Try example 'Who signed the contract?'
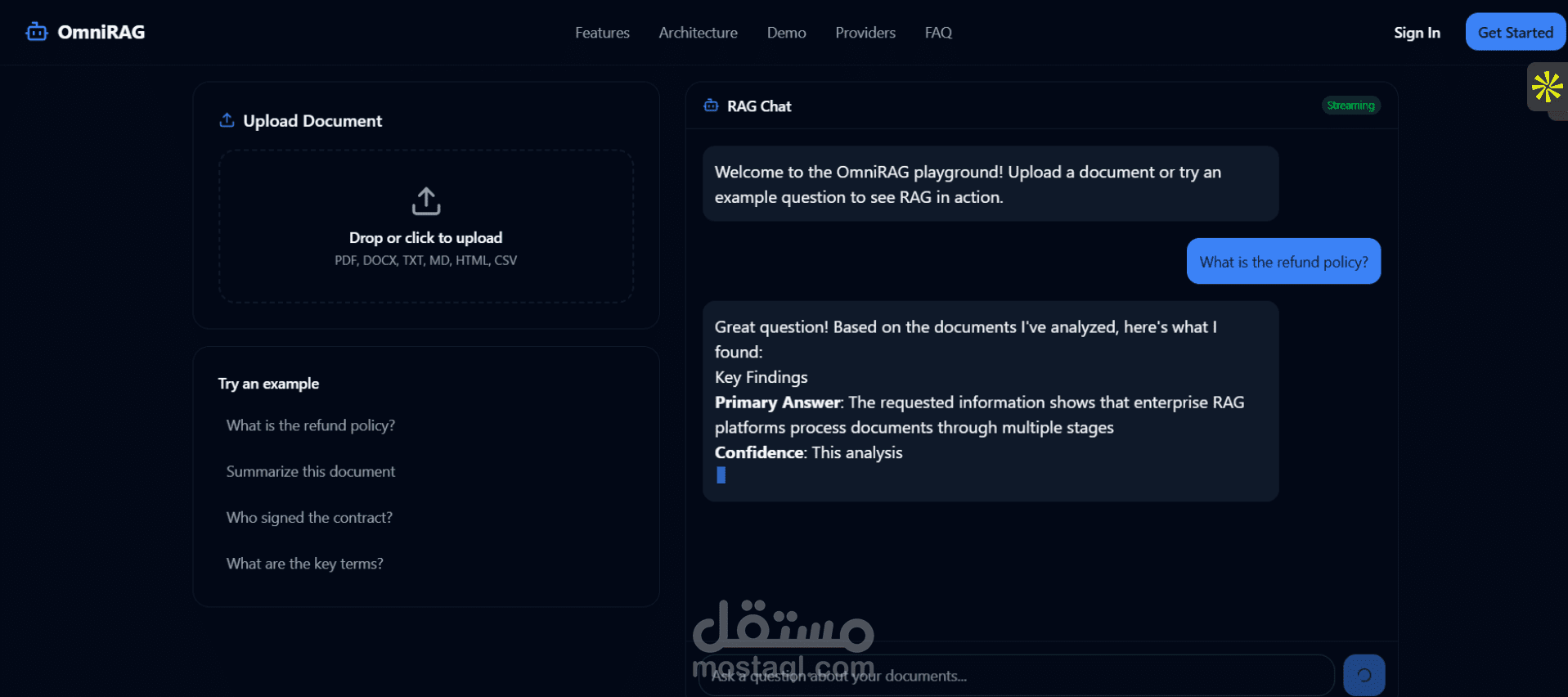1568x697 pixels. (x=309, y=517)
